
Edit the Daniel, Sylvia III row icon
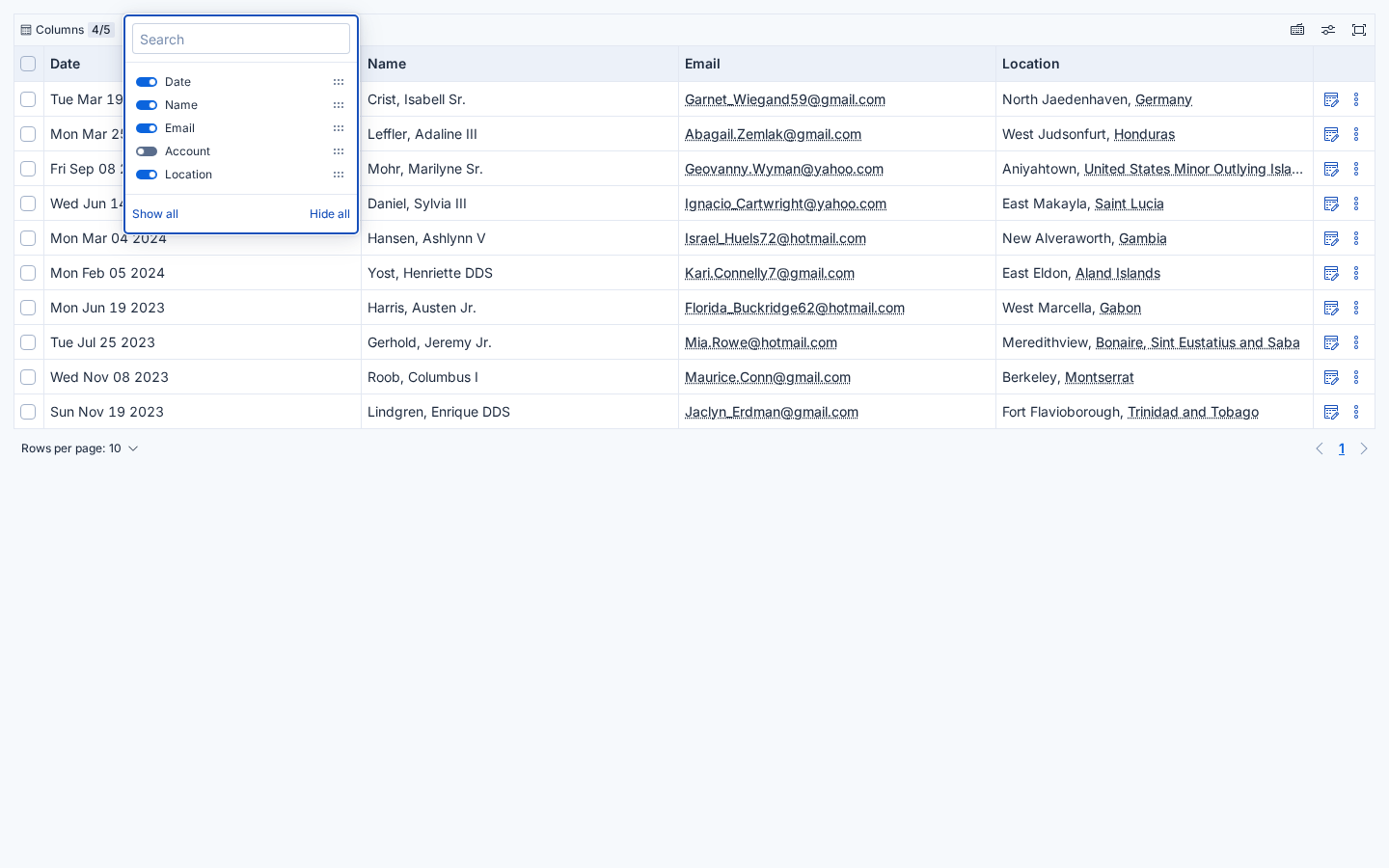pos(1331,203)
